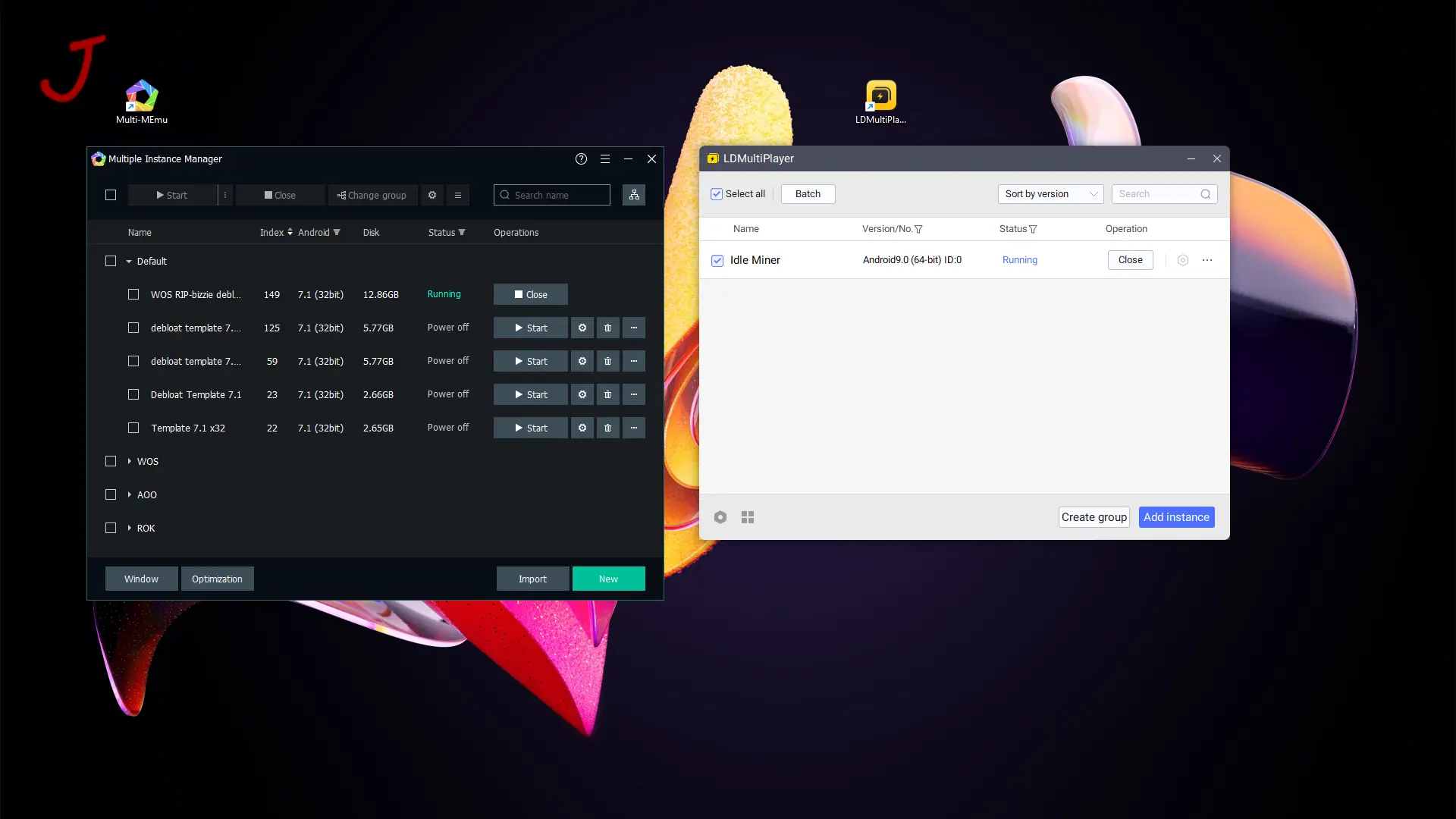Viewport: 1456px width, 819px height.
Task: Open help in Multiple Instance Manager
Action: pyautogui.click(x=581, y=158)
